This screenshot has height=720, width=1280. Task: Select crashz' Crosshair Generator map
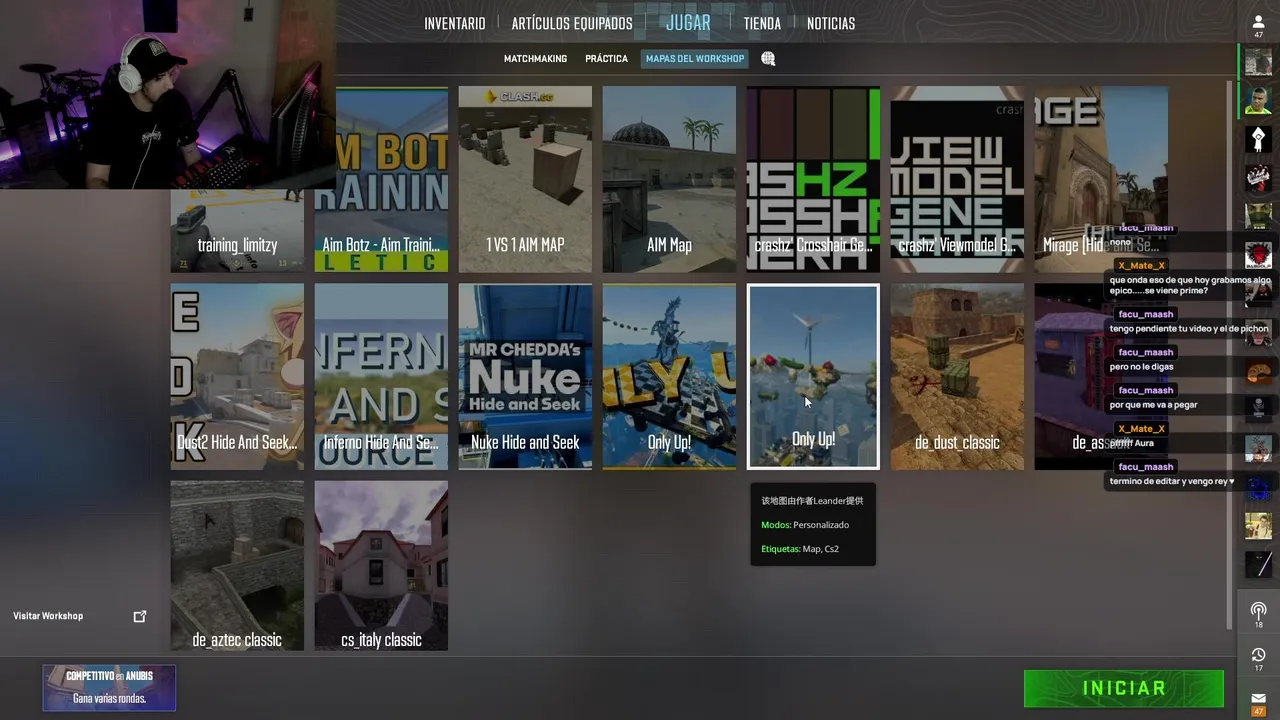pos(813,179)
